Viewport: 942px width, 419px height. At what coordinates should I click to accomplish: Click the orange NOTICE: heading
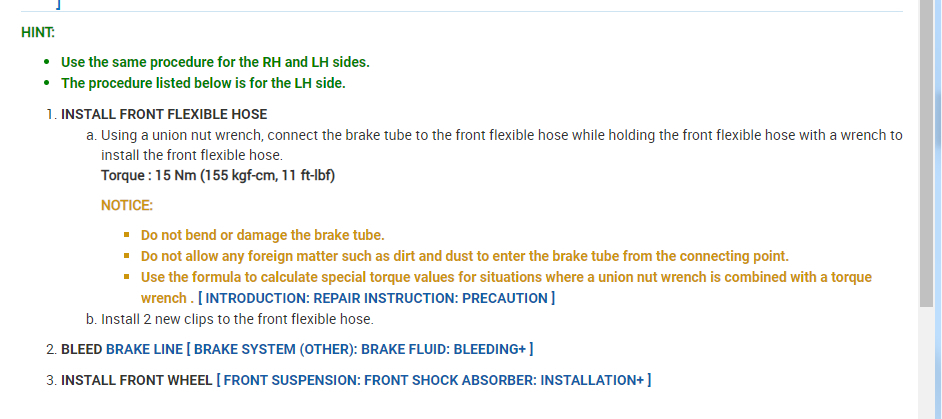pyautogui.click(x=127, y=206)
